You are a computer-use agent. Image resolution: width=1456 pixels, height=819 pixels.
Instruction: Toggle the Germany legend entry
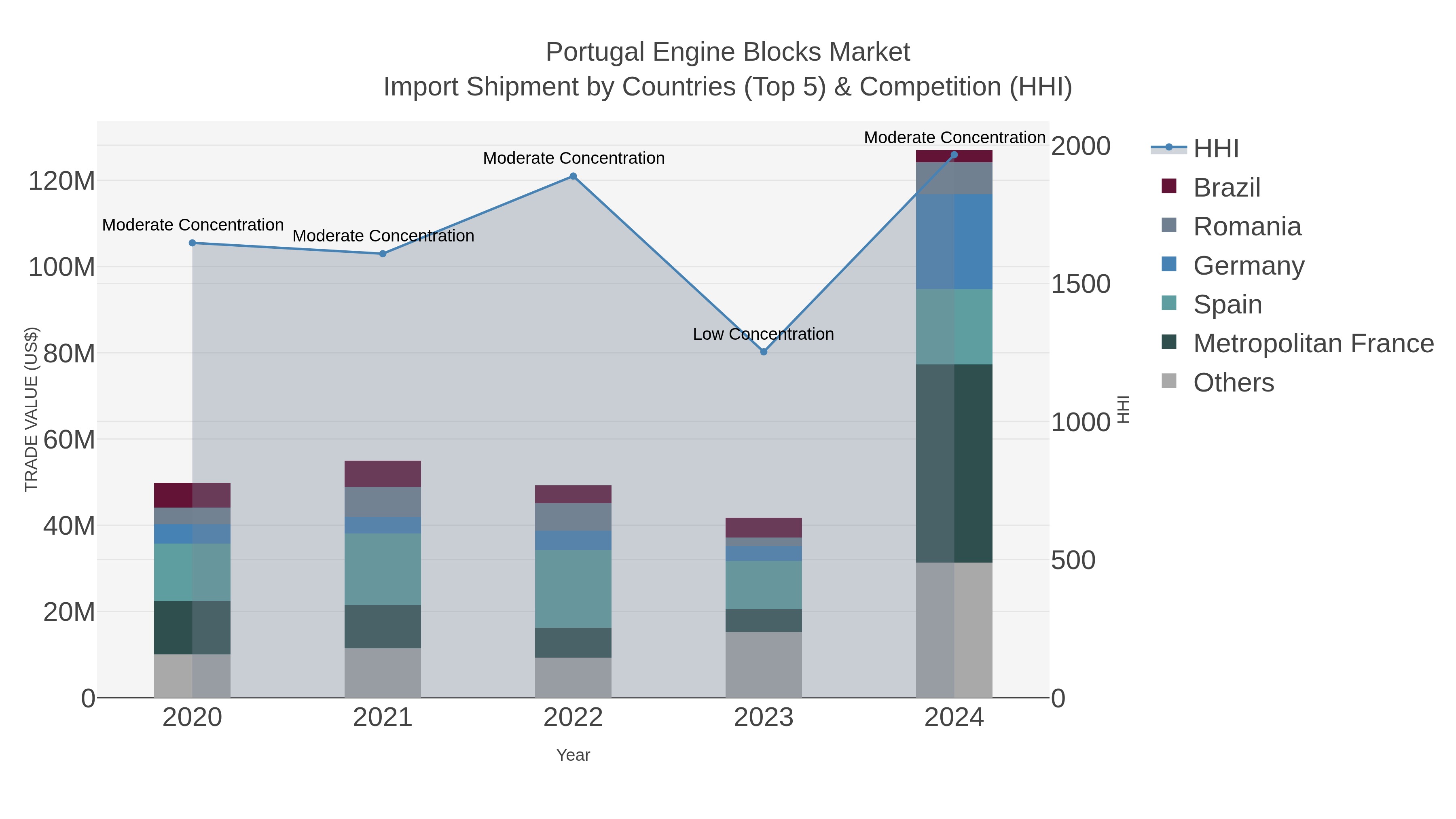point(1232,265)
